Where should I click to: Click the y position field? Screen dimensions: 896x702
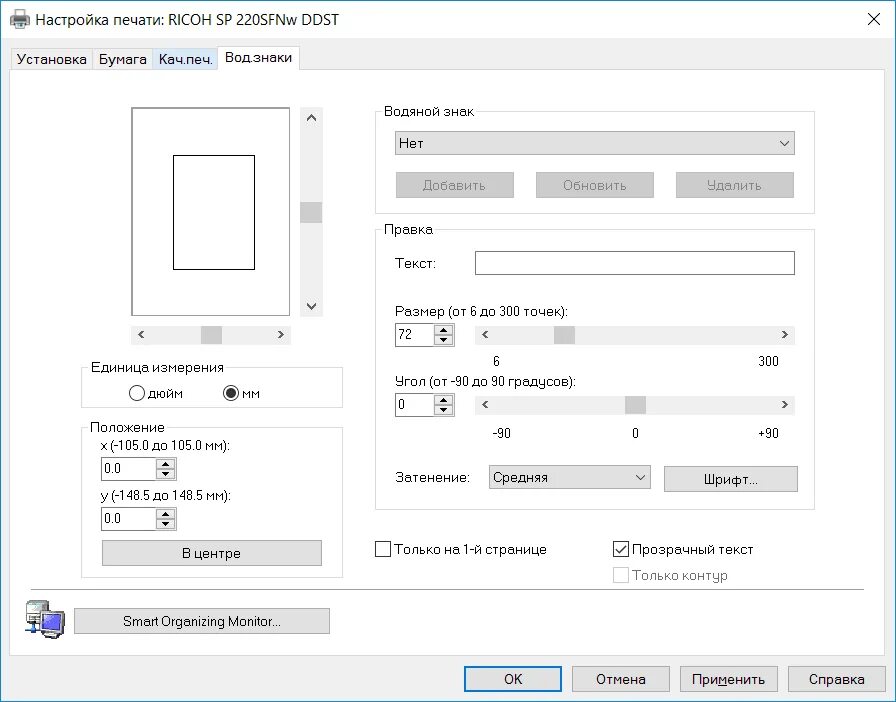click(129, 518)
